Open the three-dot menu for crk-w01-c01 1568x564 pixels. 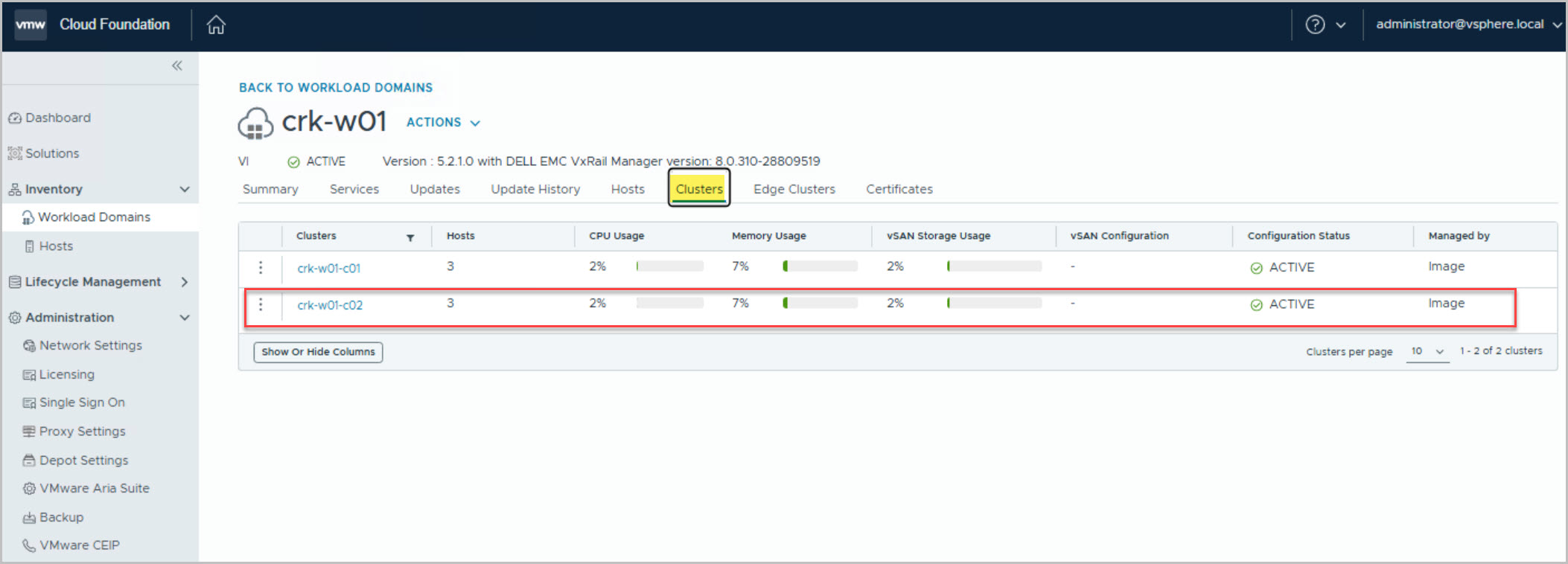[261, 268]
